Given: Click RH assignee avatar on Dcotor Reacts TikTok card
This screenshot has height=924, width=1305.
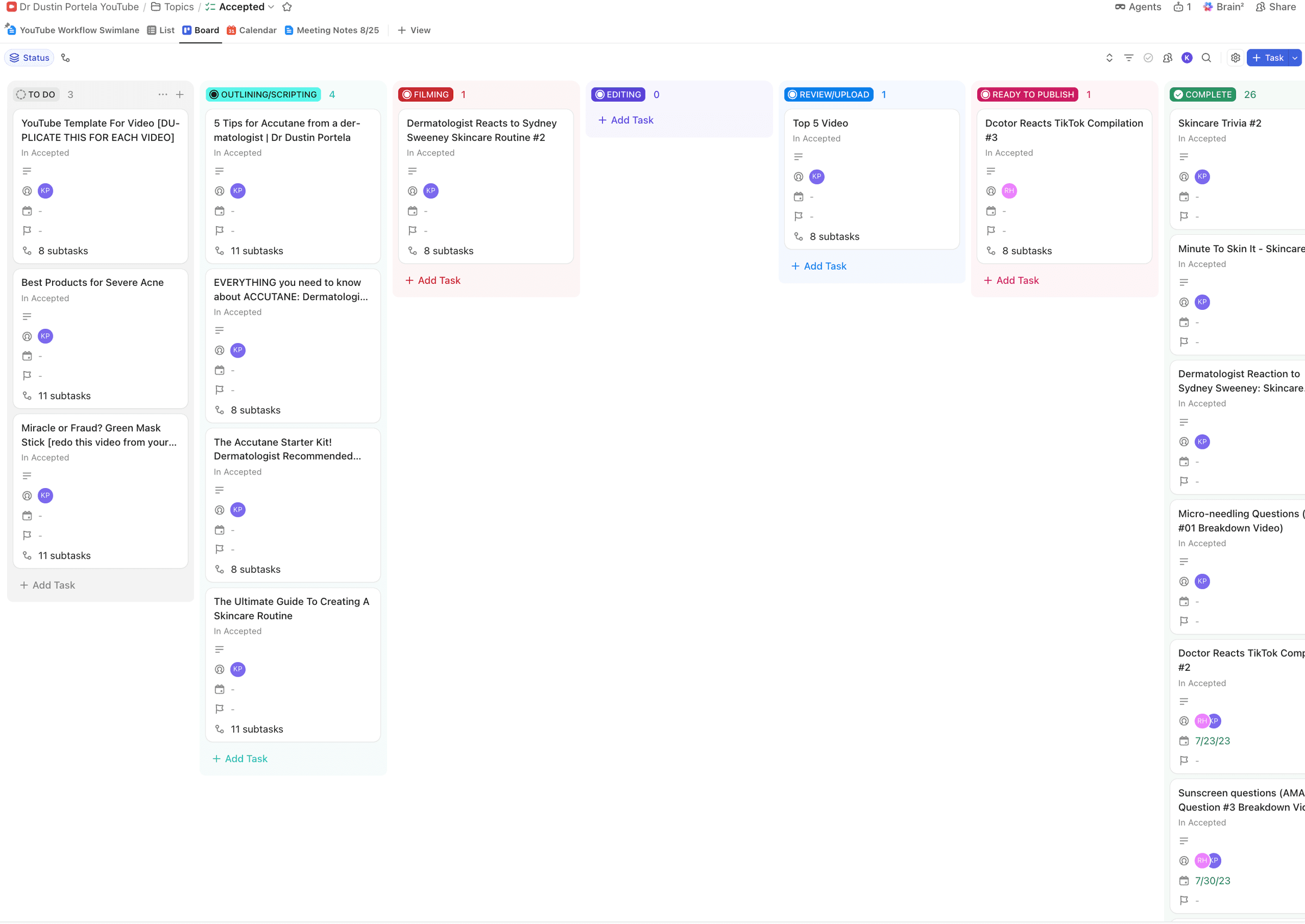Looking at the screenshot, I should (x=1009, y=191).
